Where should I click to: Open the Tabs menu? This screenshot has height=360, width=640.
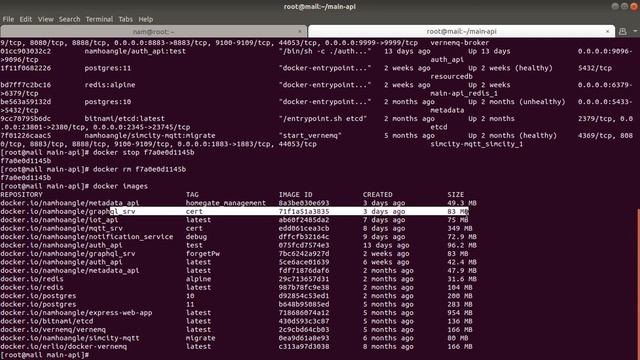(x=126, y=19)
